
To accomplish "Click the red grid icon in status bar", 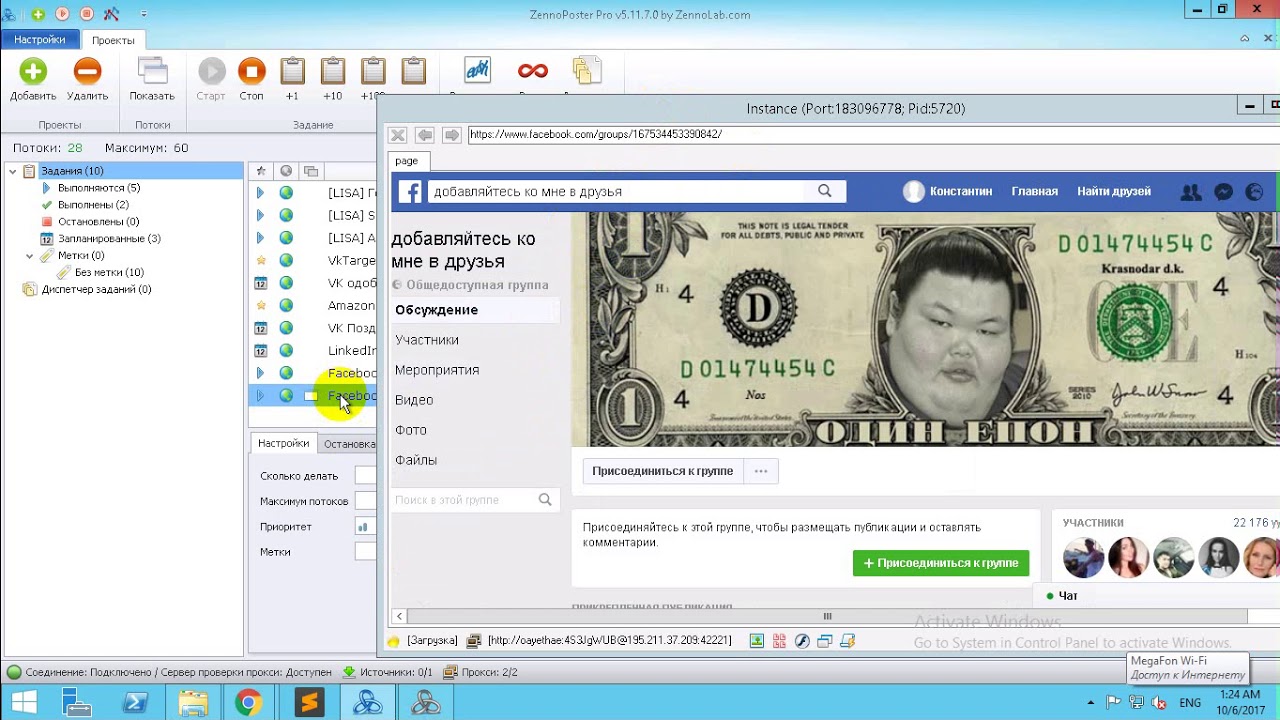I will [779, 641].
